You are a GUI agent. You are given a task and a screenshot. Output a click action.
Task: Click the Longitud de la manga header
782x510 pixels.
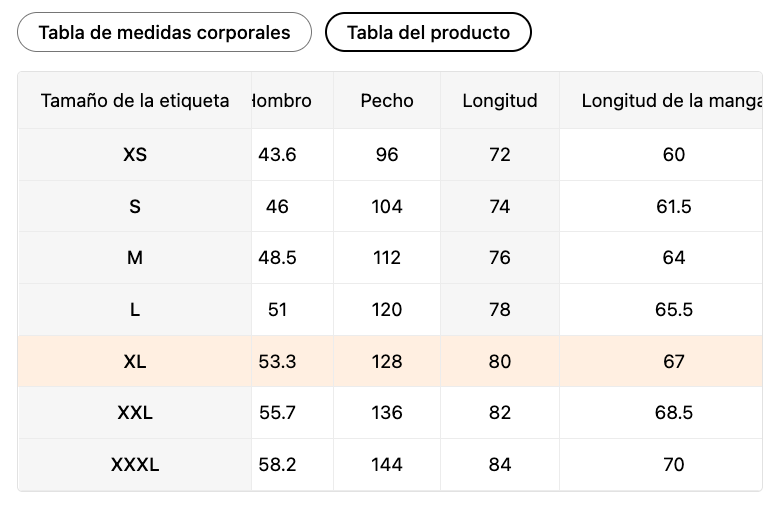click(670, 100)
